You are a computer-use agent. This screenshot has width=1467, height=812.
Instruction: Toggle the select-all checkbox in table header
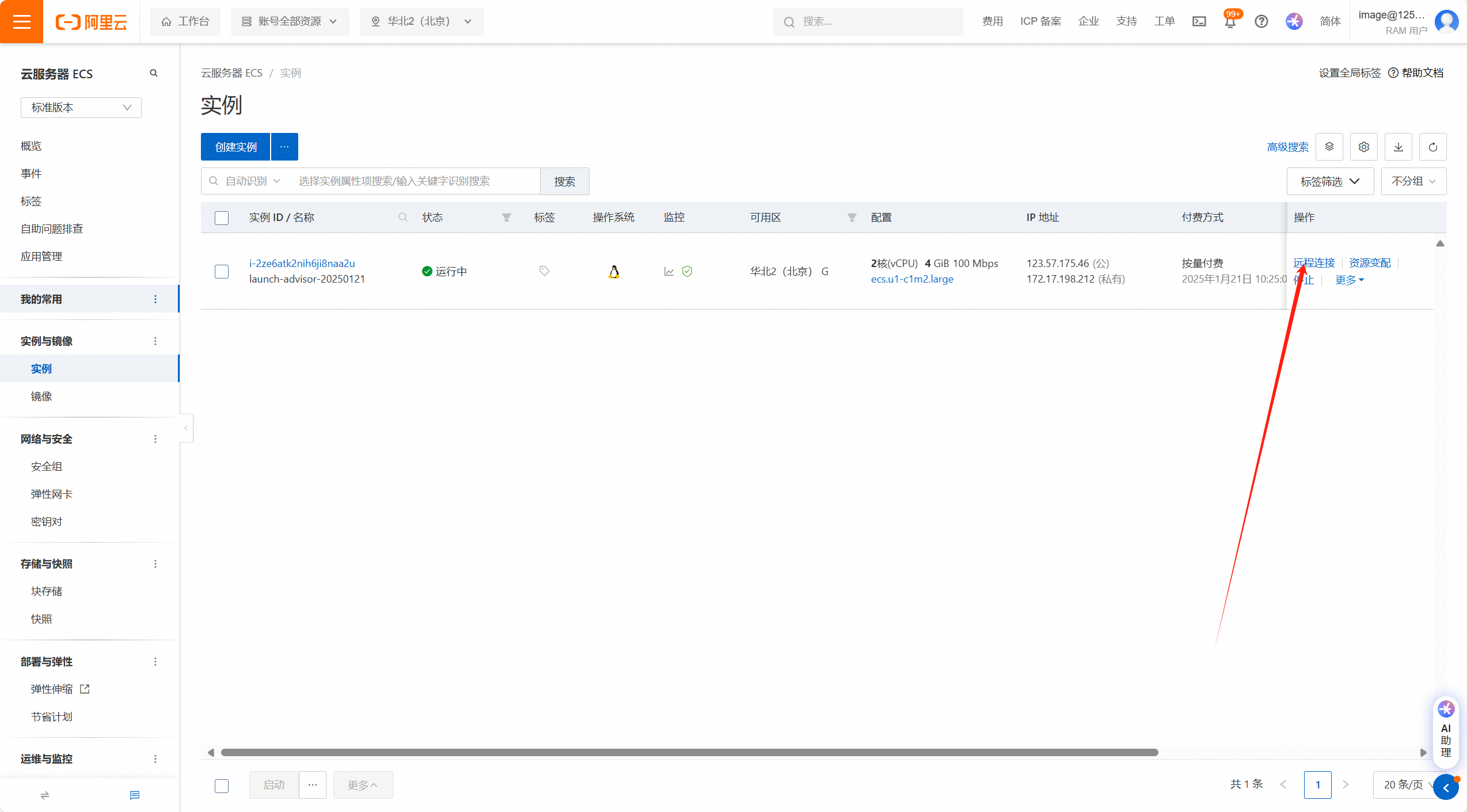tap(222, 218)
